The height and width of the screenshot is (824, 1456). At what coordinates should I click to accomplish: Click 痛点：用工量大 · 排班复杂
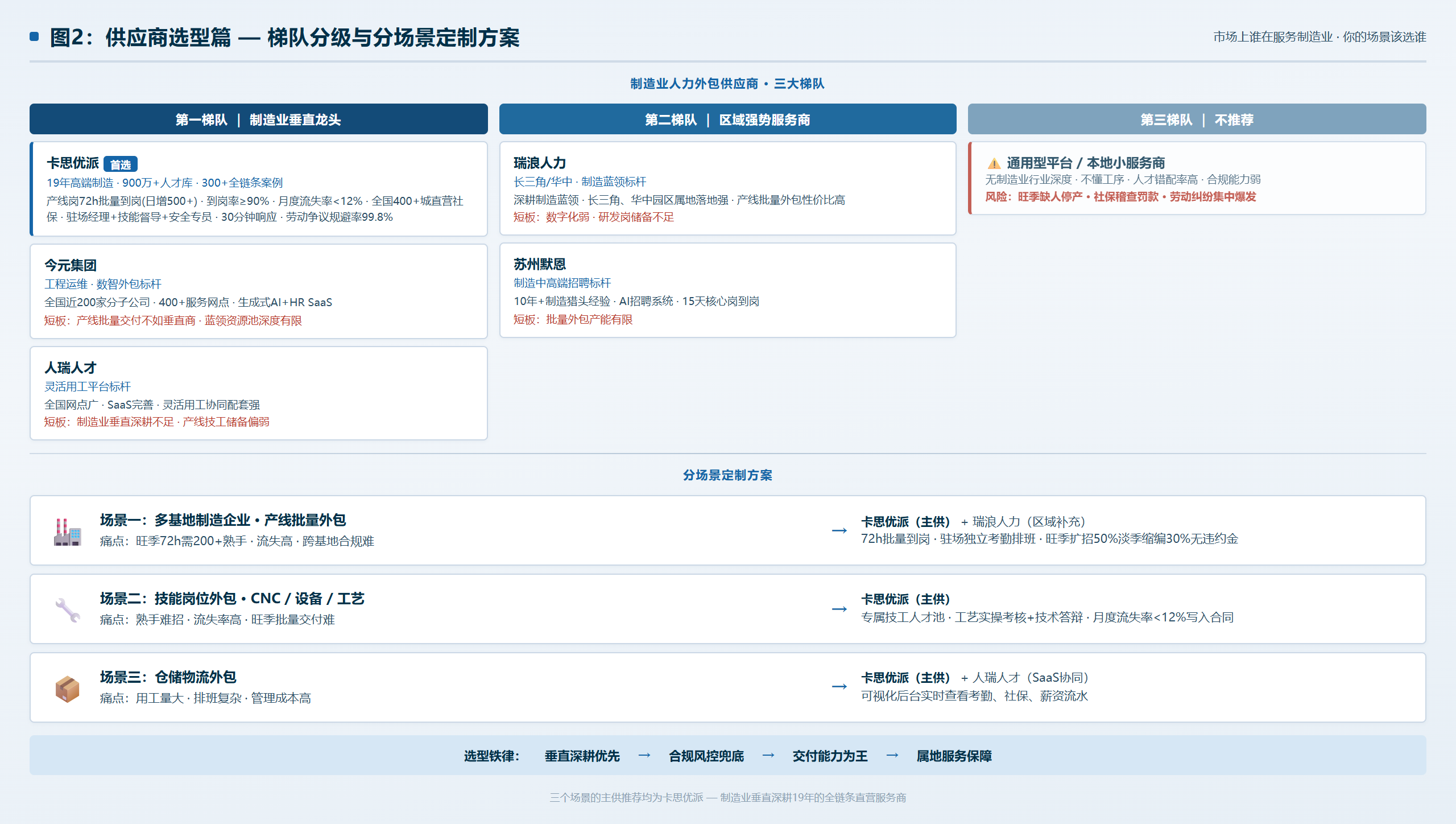171,698
